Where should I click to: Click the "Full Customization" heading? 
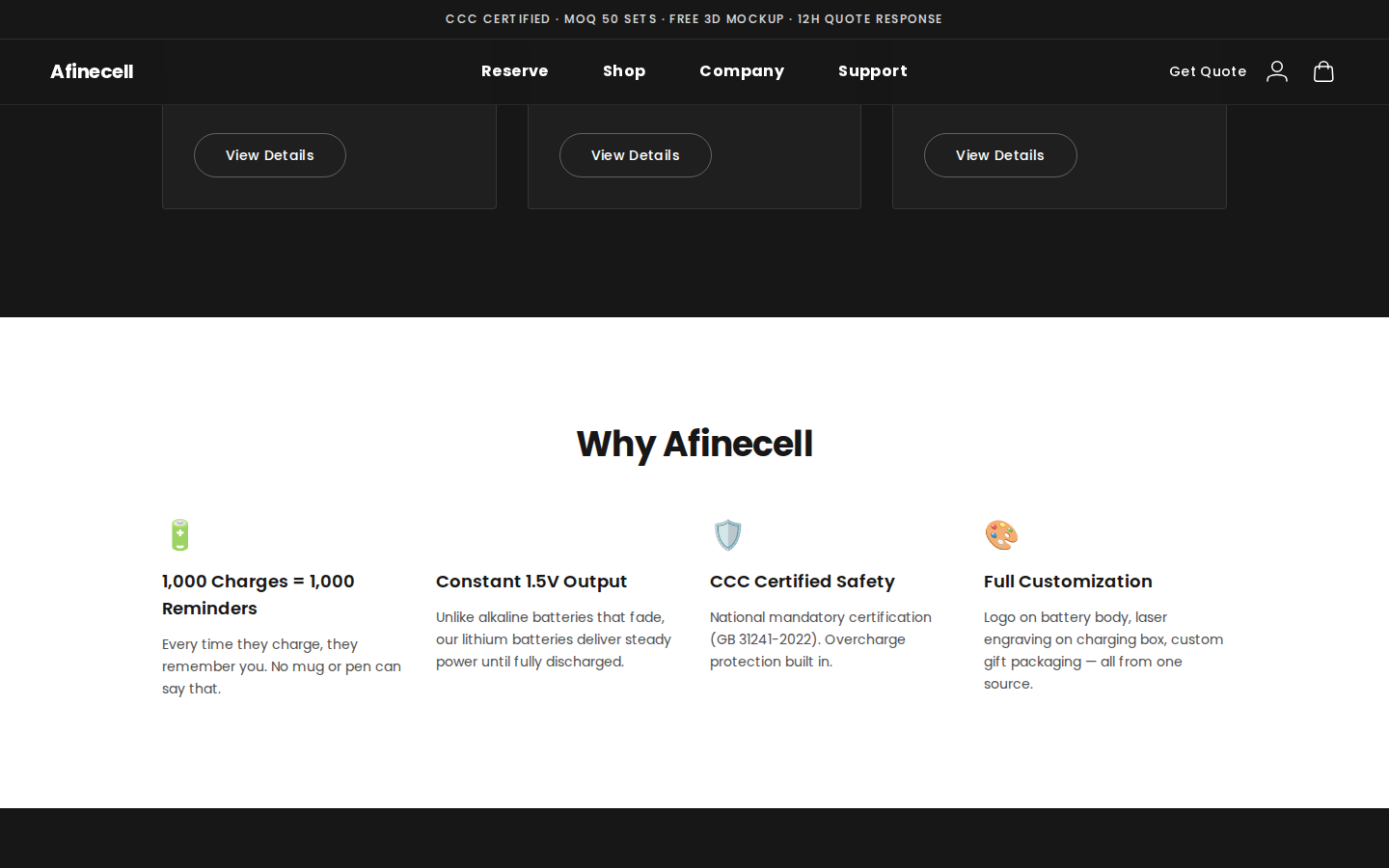coord(1068,582)
